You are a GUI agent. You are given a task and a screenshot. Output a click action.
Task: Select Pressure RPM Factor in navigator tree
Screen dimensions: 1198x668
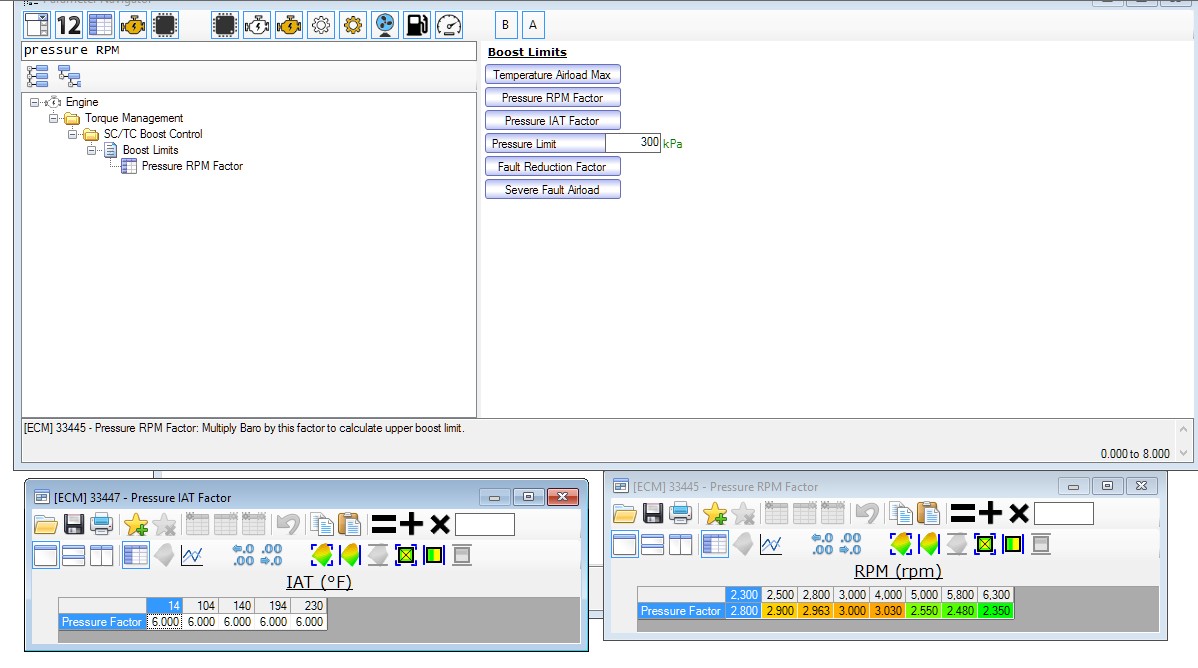[x=192, y=166]
